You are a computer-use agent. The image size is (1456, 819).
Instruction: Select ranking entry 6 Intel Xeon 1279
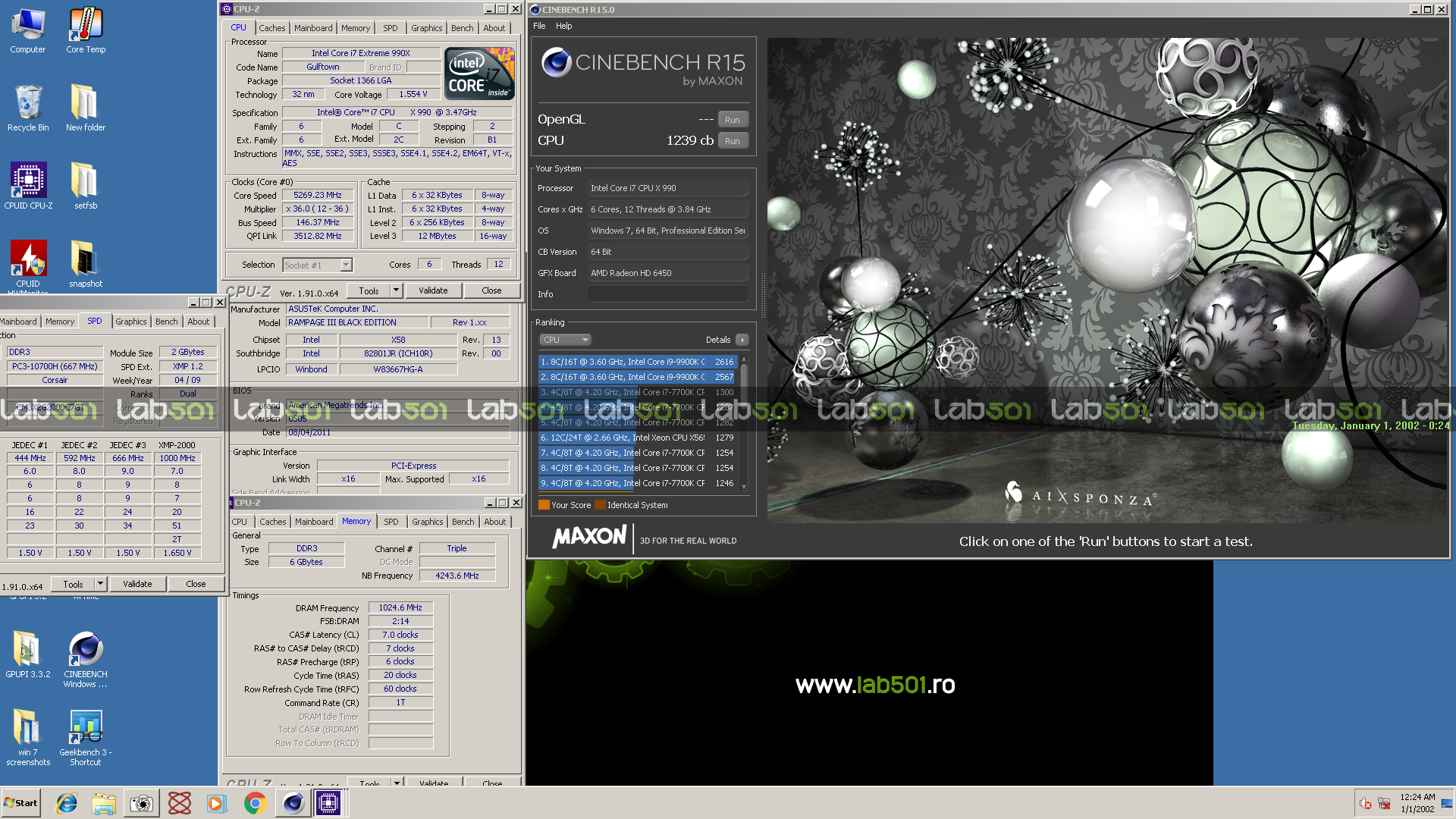pos(638,438)
